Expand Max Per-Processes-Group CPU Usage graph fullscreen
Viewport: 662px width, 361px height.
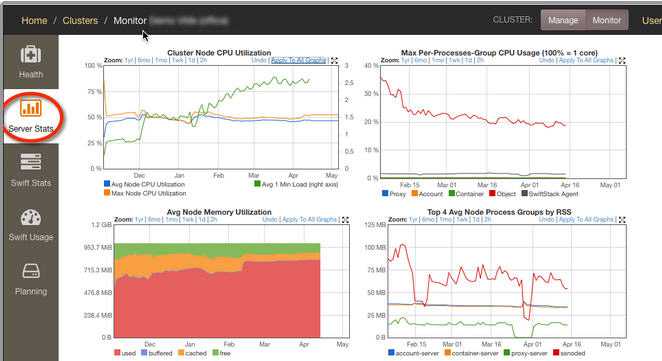(622, 60)
